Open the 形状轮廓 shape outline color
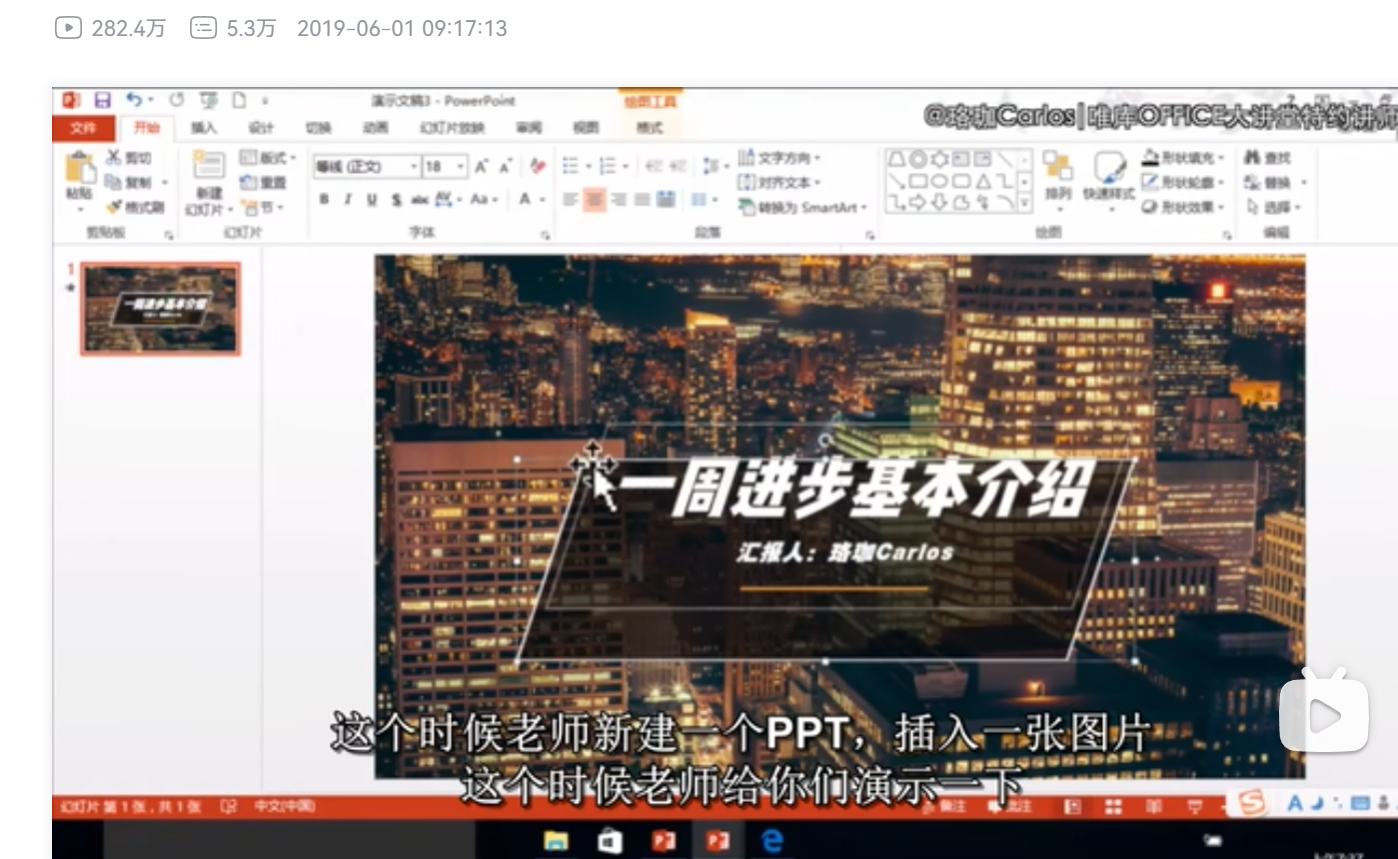 coord(1183,183)
